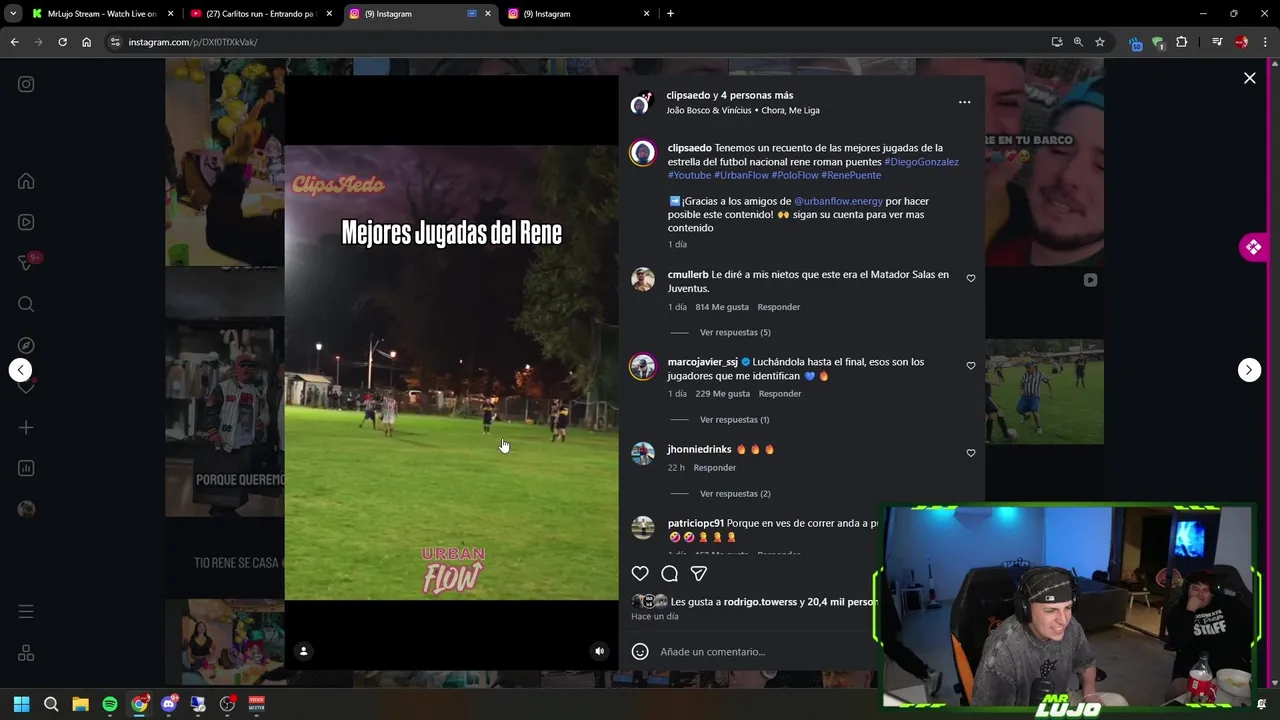This screenshot has height=720, width=1280.
Task: View likes from rodrigo.towerss and others
Action: (x=774, y=602)
